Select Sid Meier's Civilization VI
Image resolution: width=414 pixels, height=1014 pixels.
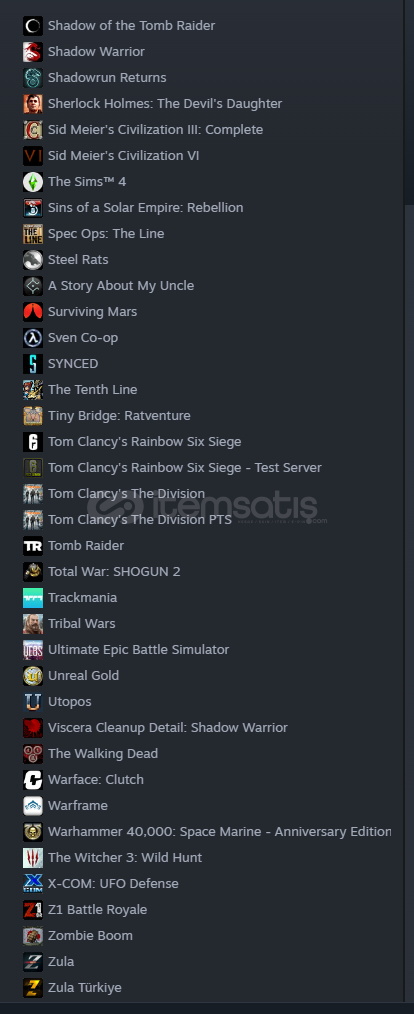[x=124, y=156]
